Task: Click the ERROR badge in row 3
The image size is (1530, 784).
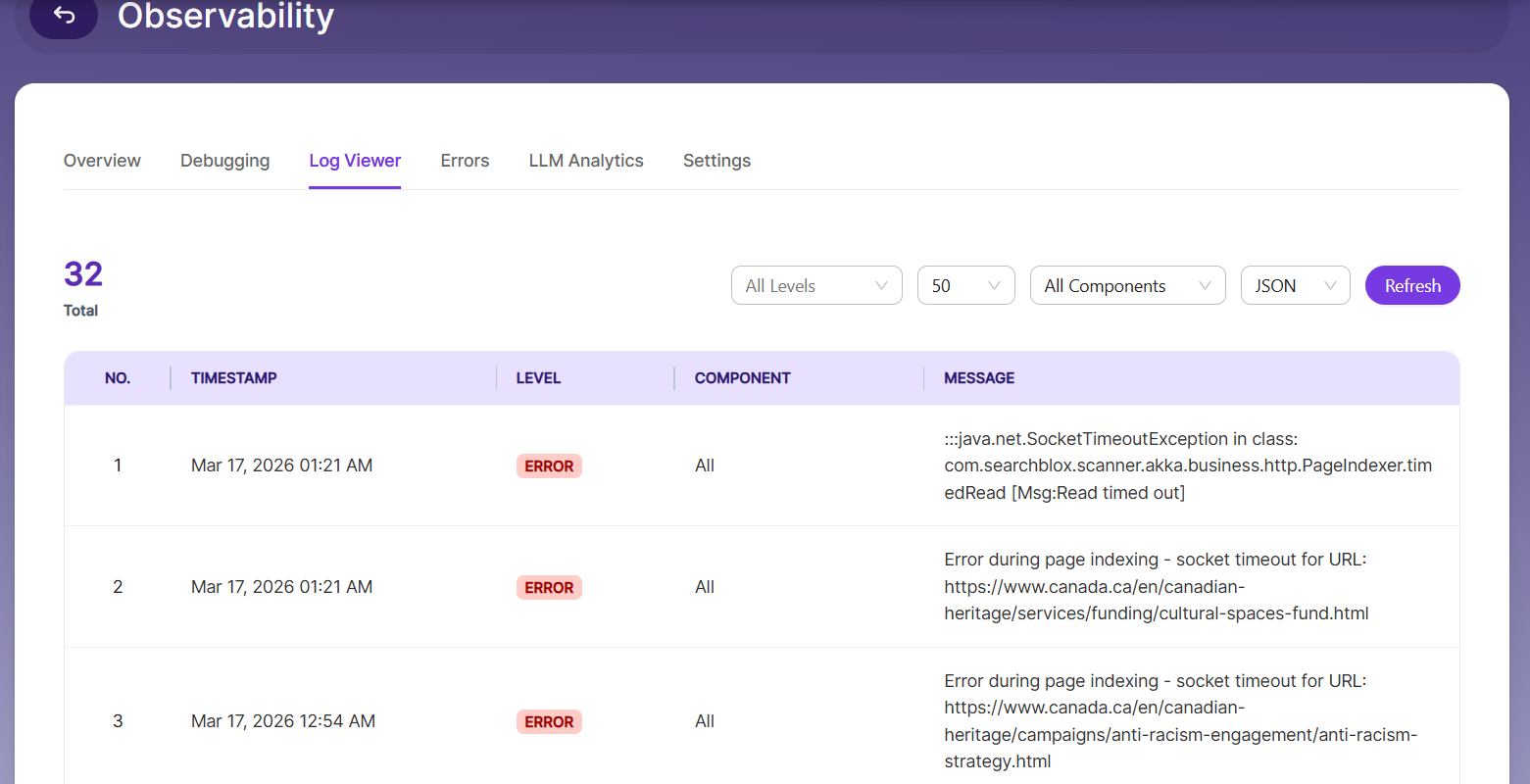Action: click(549, 722)
